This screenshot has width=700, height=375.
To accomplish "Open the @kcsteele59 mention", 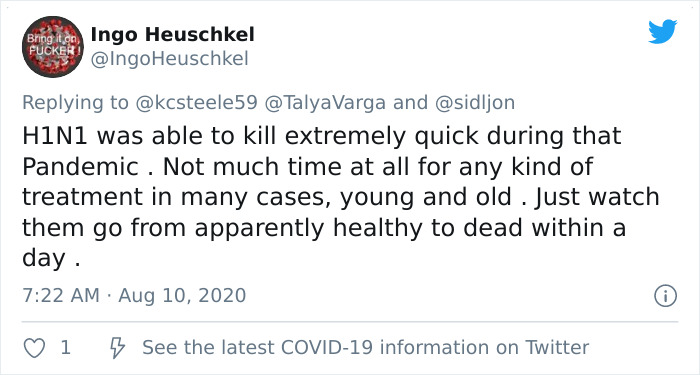I will tap(196, 103).
